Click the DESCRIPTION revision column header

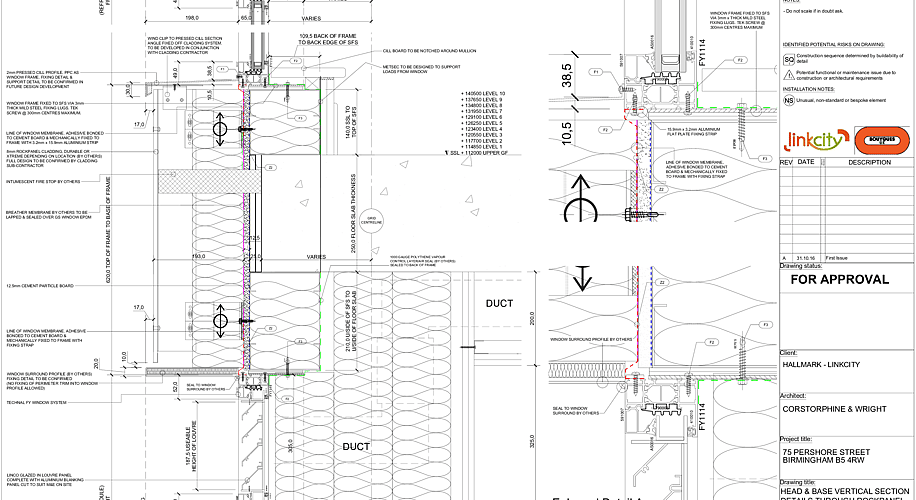[869, 162]
